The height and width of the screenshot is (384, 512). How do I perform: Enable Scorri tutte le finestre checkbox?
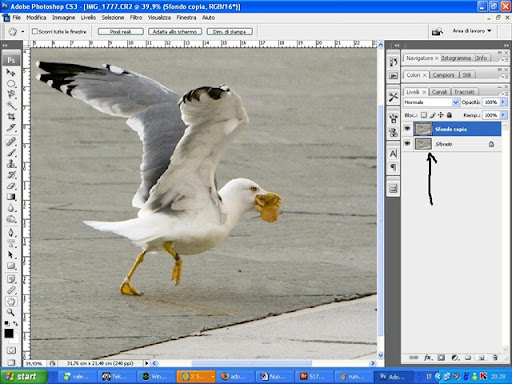[35, 31]
